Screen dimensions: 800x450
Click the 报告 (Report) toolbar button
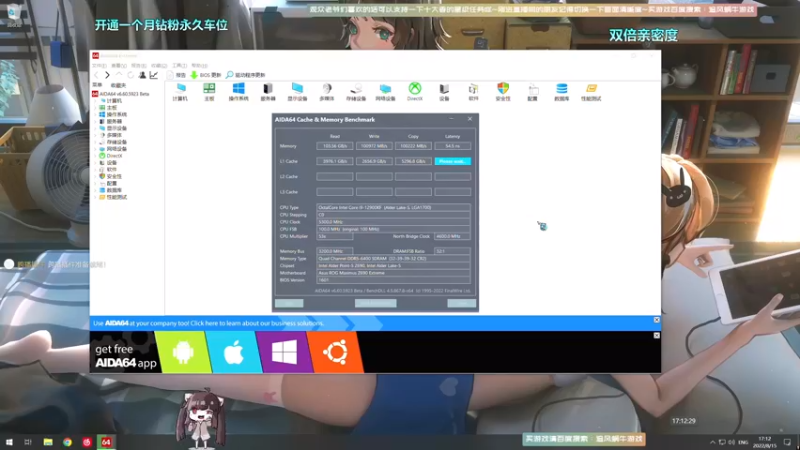click(176, 75)
